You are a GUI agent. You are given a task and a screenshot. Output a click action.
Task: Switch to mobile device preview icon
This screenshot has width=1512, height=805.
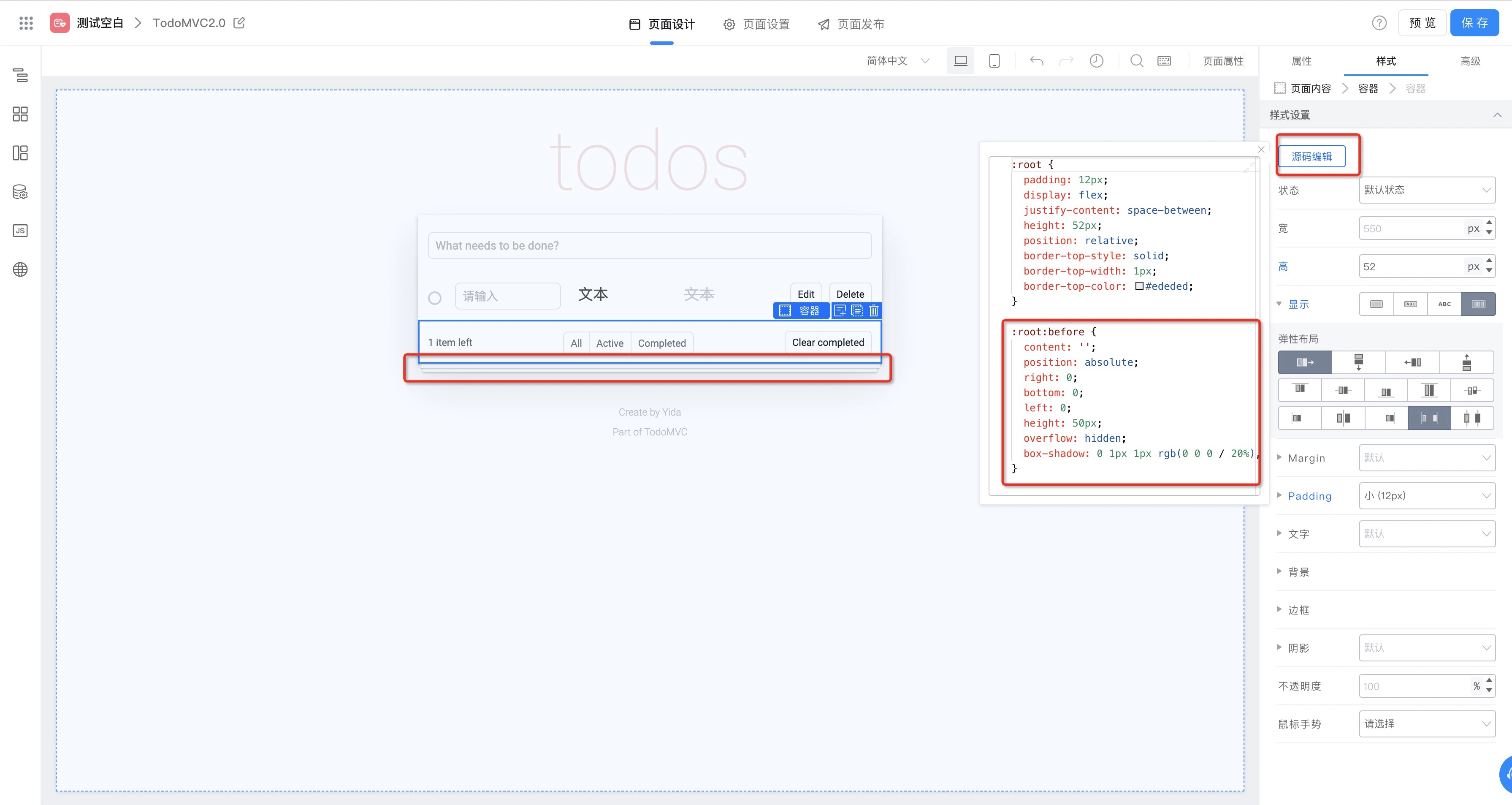[x=994, y=60]
